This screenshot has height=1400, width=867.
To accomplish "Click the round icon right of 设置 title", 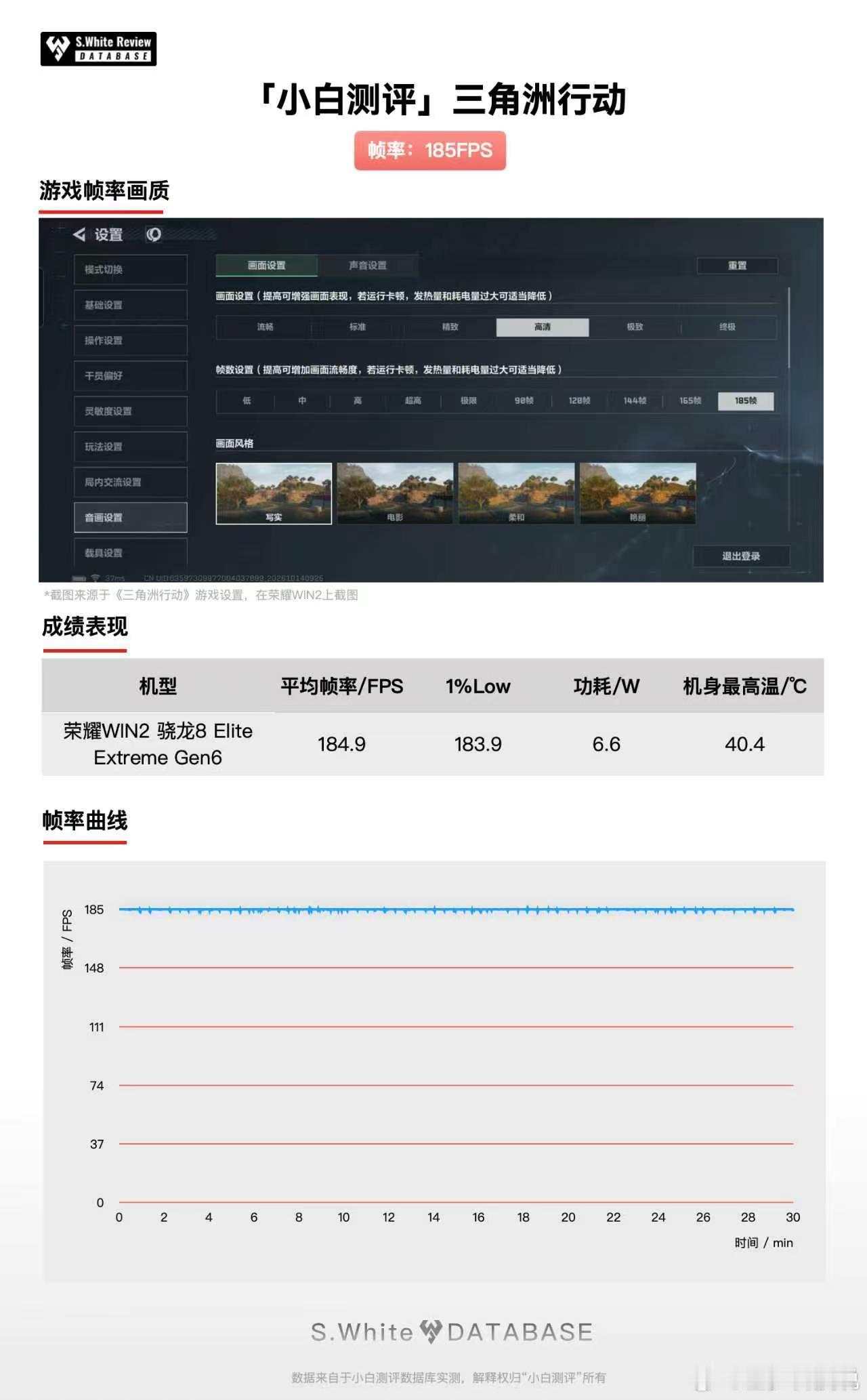I will point(154,234).
